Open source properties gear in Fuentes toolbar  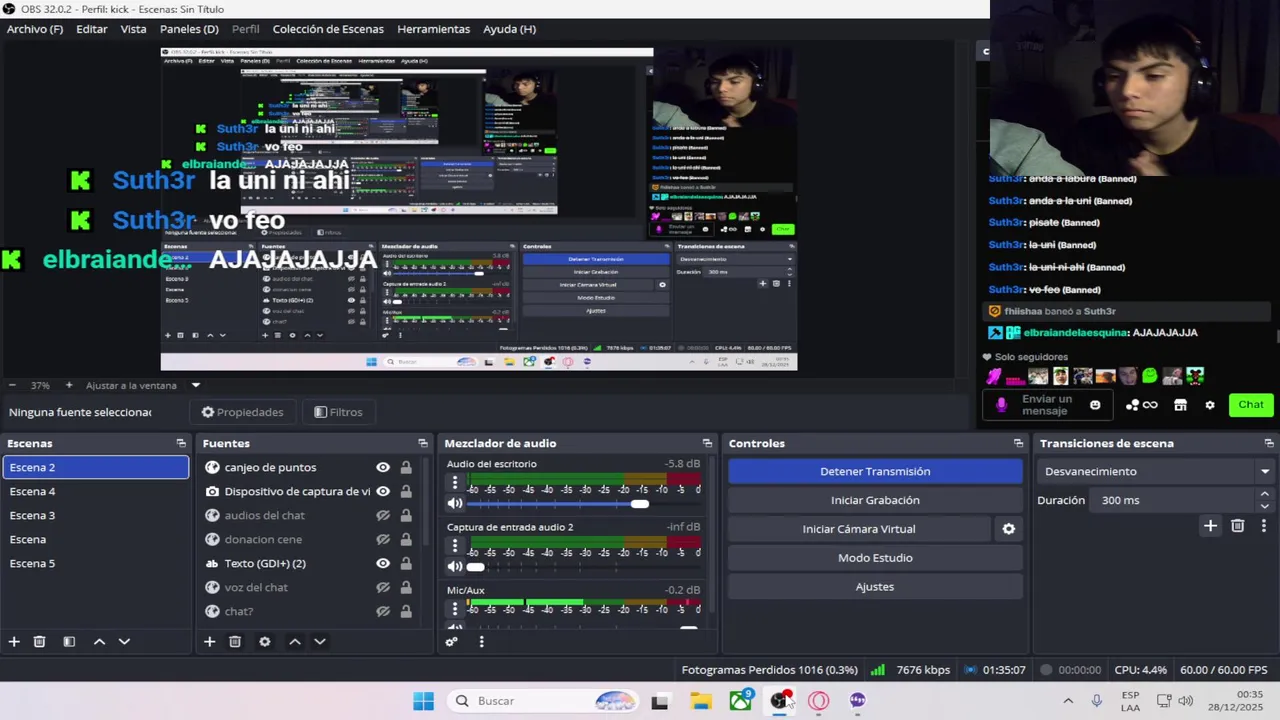(x=264, y=641)
